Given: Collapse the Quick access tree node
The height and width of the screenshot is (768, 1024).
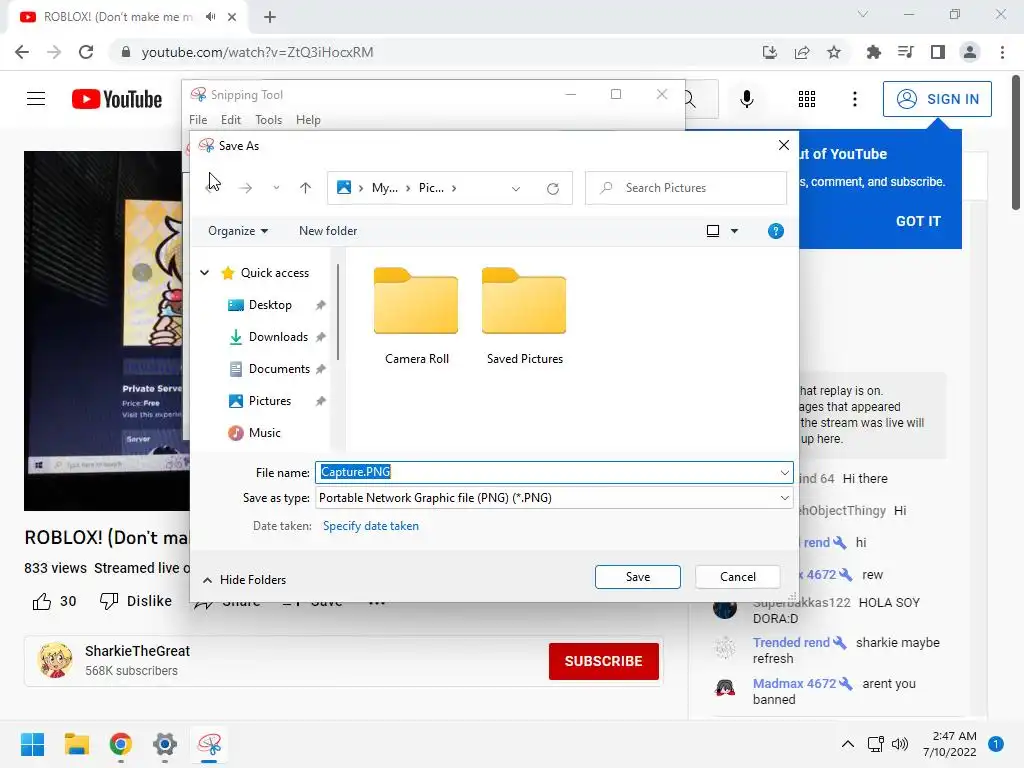Looking at the screenshot, I should click(204, 273).
